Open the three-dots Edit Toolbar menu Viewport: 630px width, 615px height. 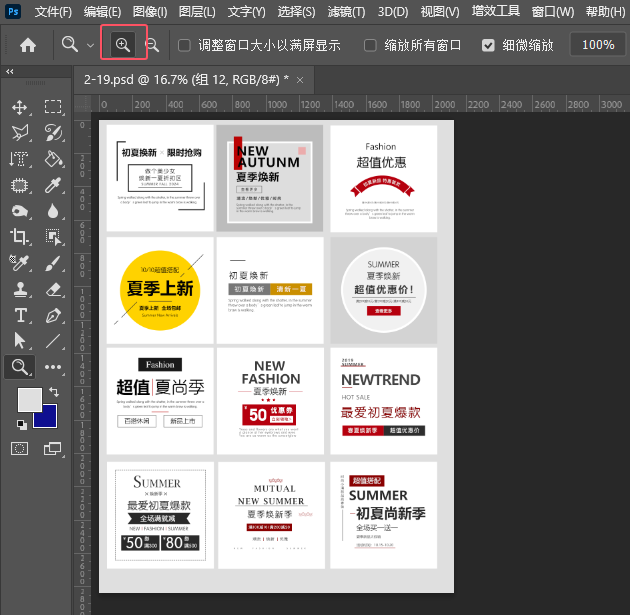tap(53, 367)
